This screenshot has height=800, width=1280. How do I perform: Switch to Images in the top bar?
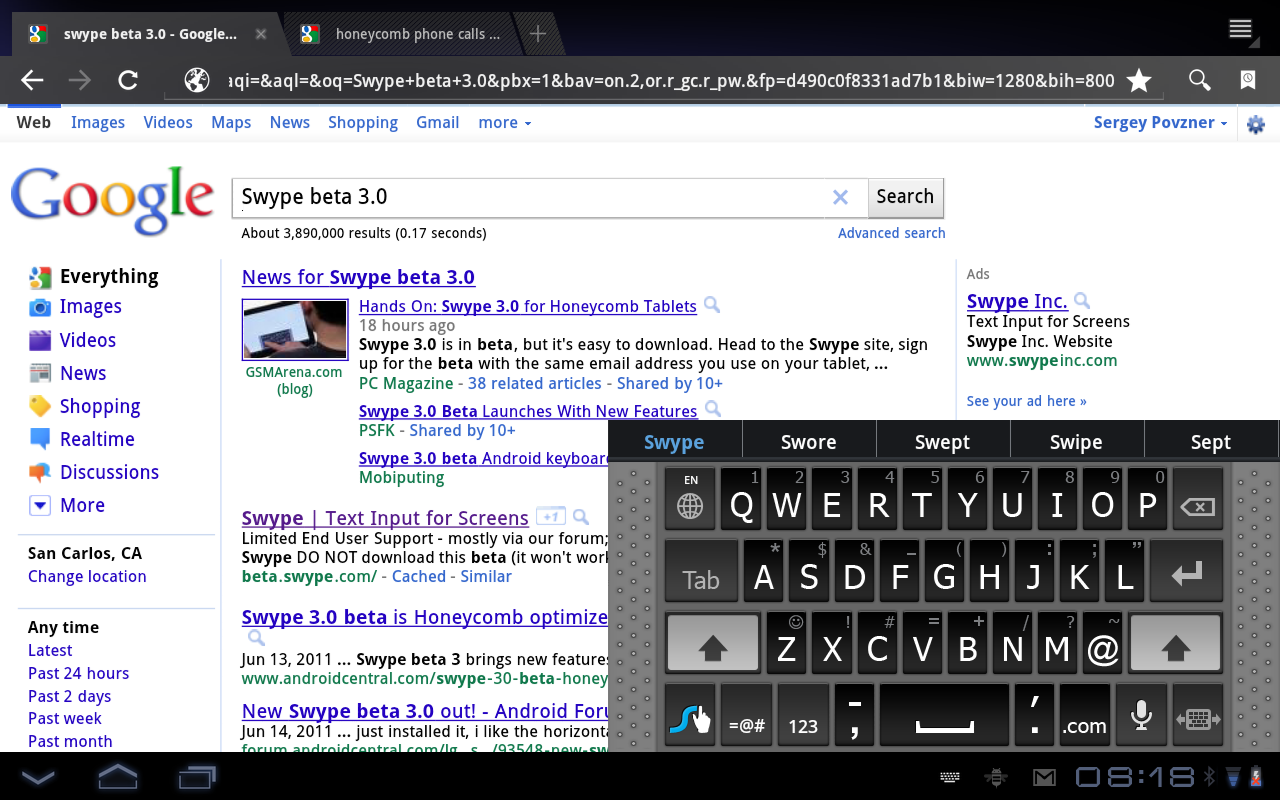[x=98, y=122]
